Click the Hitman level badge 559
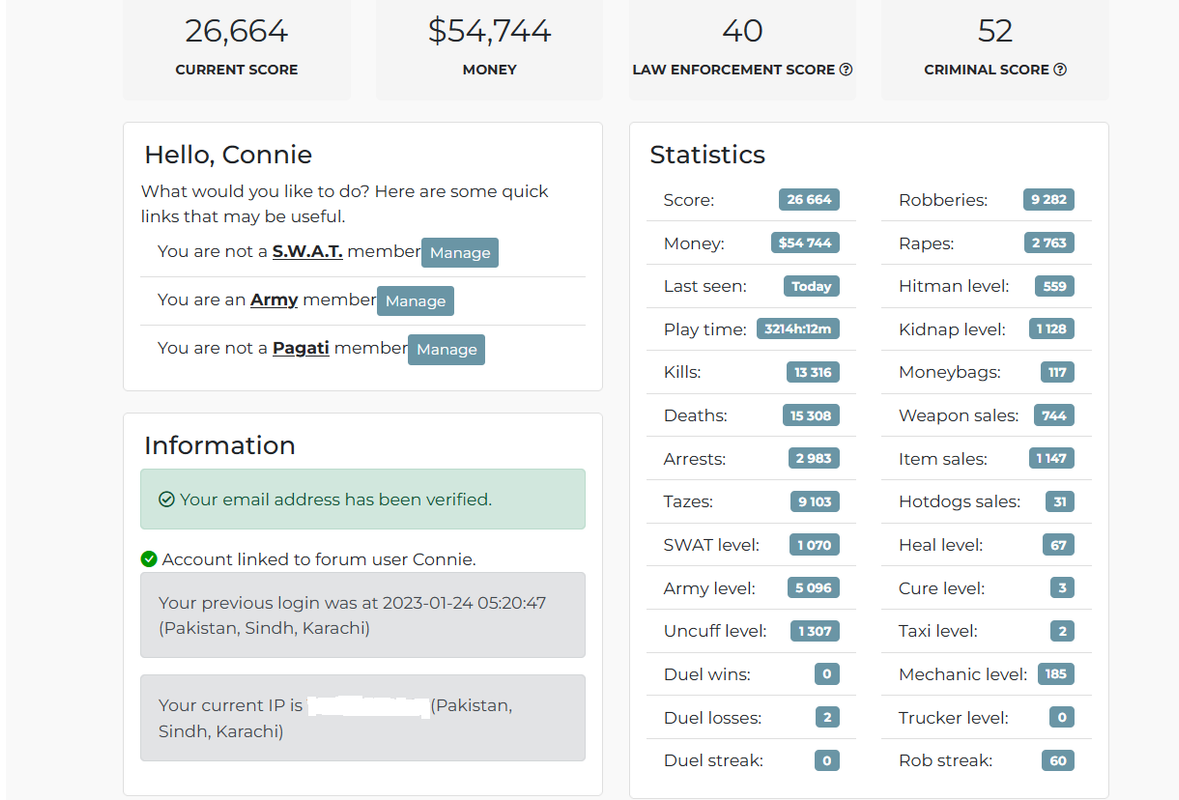 (x=1055, y=286)
